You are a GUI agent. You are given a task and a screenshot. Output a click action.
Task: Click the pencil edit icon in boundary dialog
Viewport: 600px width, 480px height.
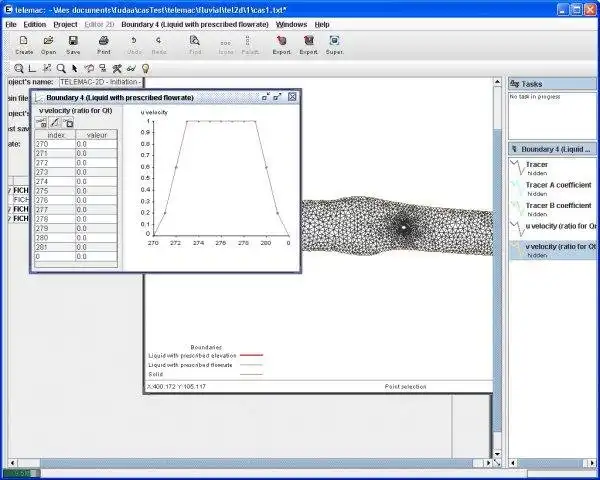[x=55, y=123]
